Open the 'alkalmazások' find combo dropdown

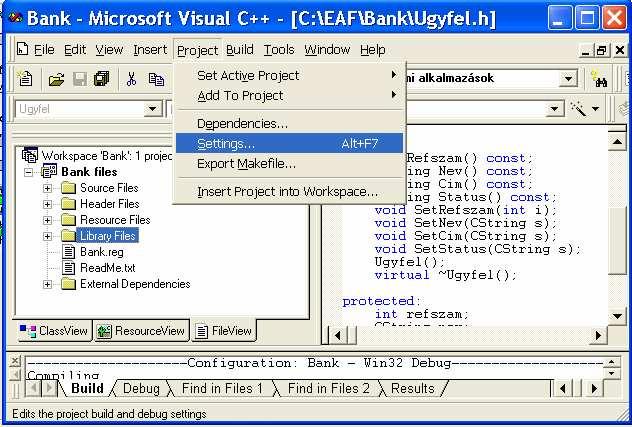pyautogui.click(x=568, y=79)
